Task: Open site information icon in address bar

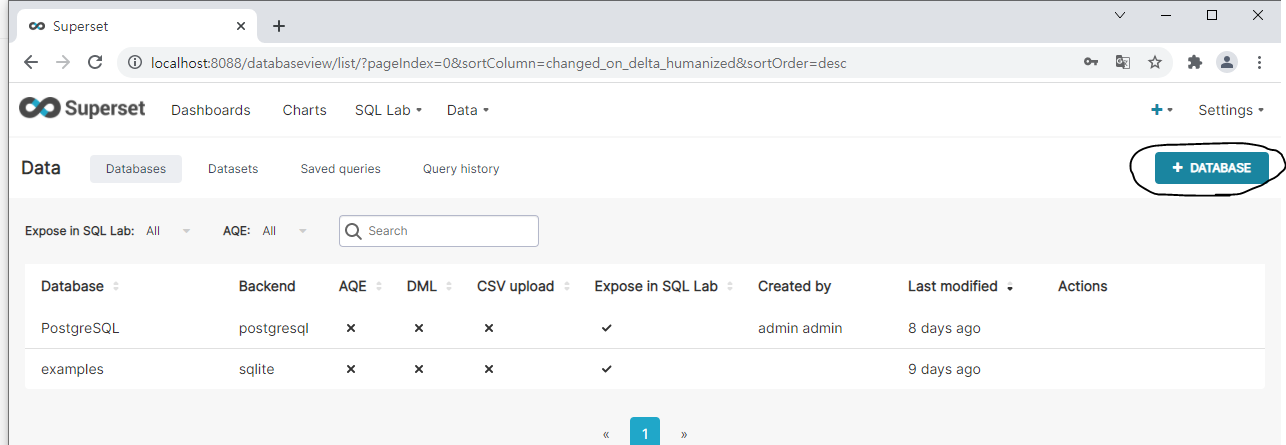Action: pos(135,62)
